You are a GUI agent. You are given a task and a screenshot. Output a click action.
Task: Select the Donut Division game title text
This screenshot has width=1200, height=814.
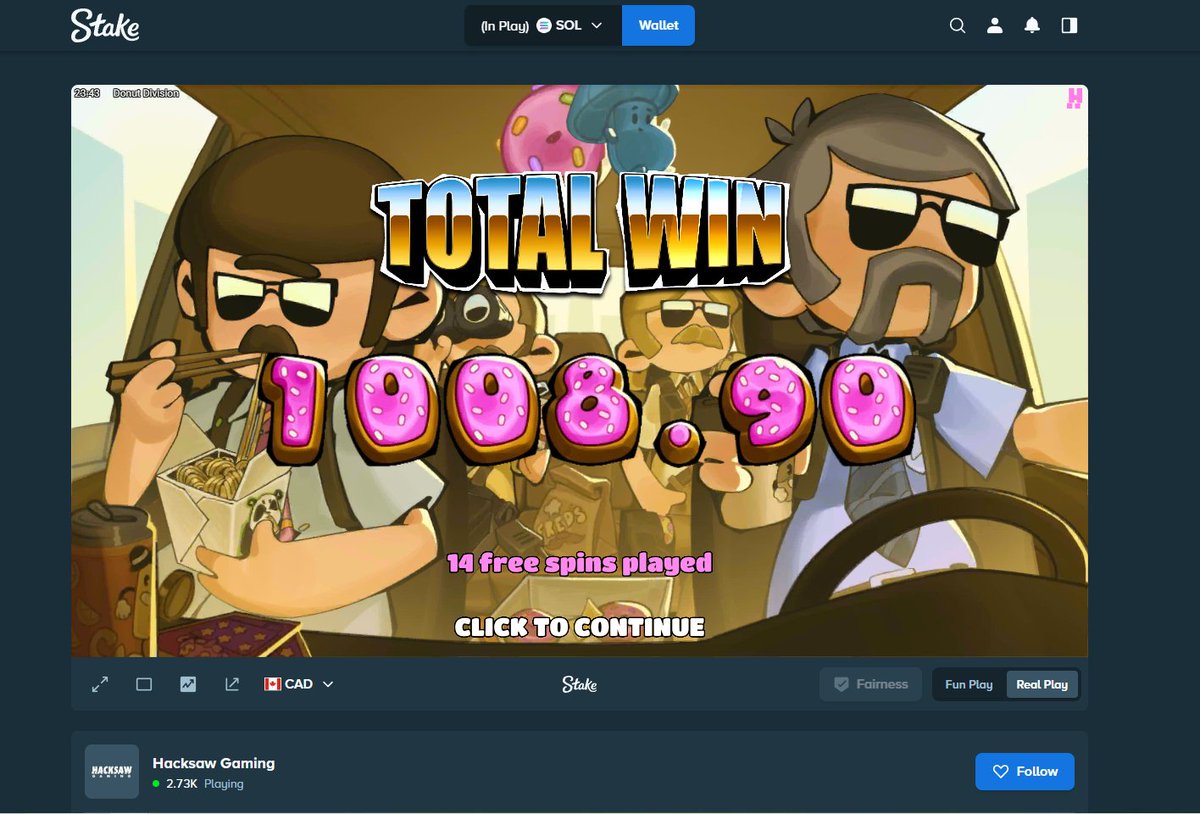[146, 93]
